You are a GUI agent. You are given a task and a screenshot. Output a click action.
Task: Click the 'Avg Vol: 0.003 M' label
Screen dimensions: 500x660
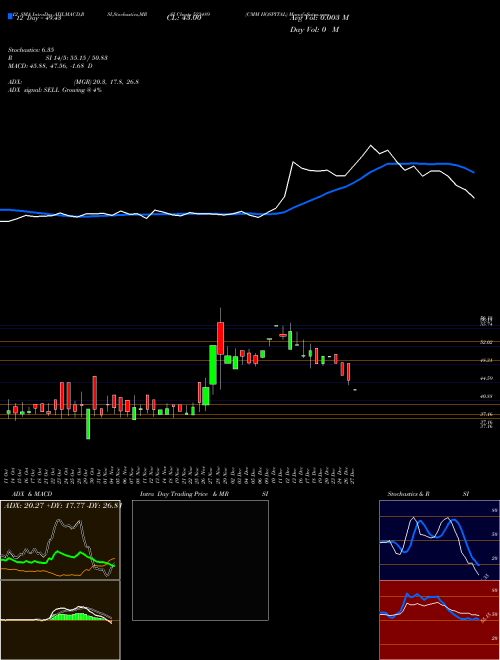(x=319, y=18)
